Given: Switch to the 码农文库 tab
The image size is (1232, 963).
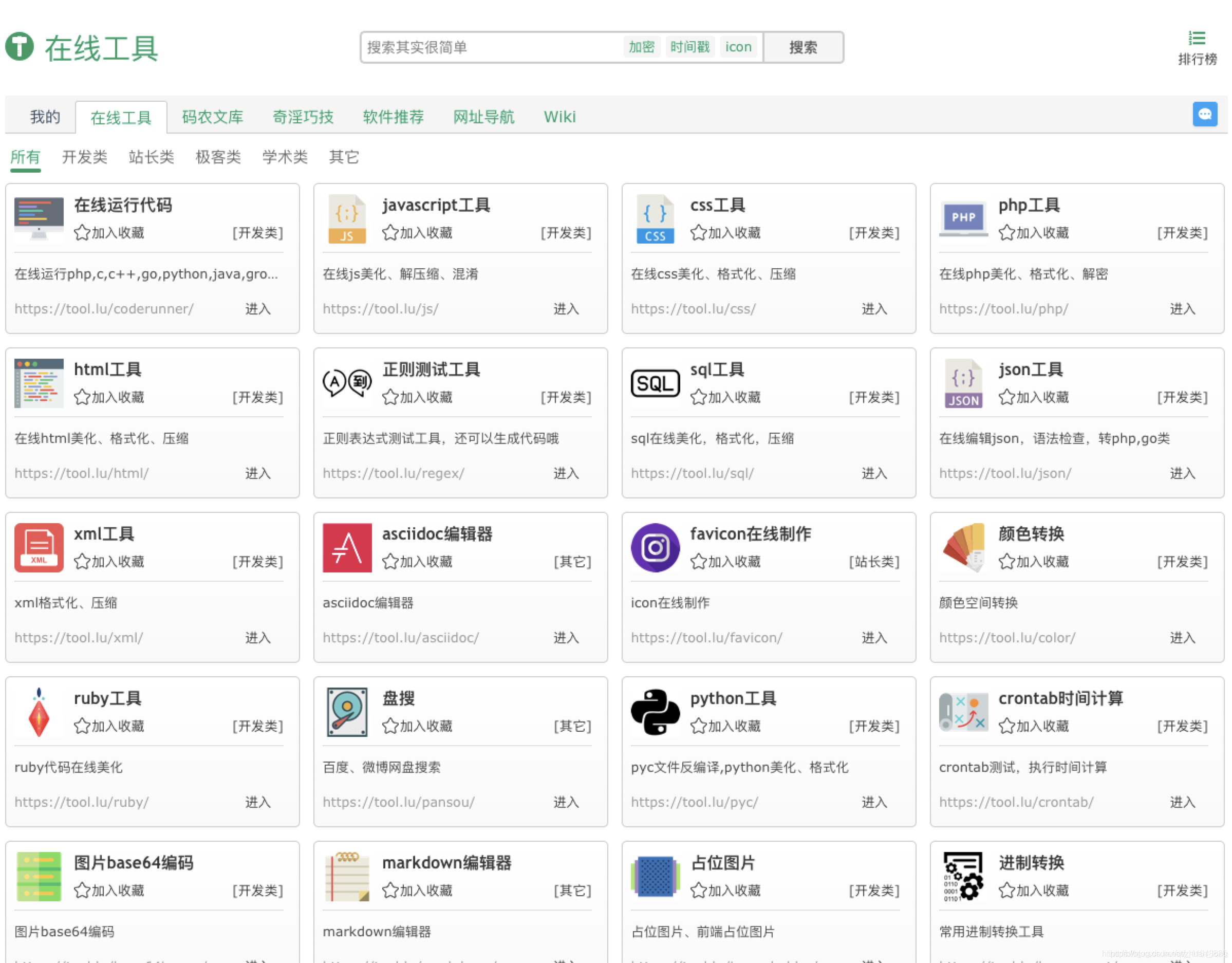Looking at the screenshot, I should click(x=212, y=117).
